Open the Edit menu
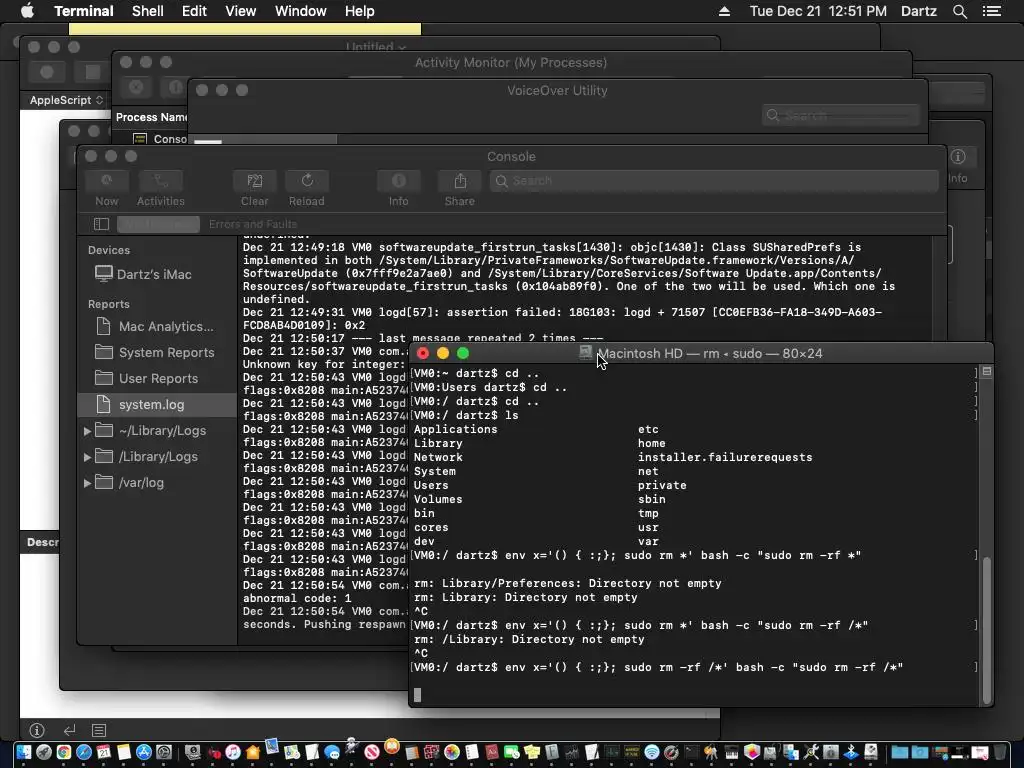This screenshot has width=1024, height=768. [194, 11]
